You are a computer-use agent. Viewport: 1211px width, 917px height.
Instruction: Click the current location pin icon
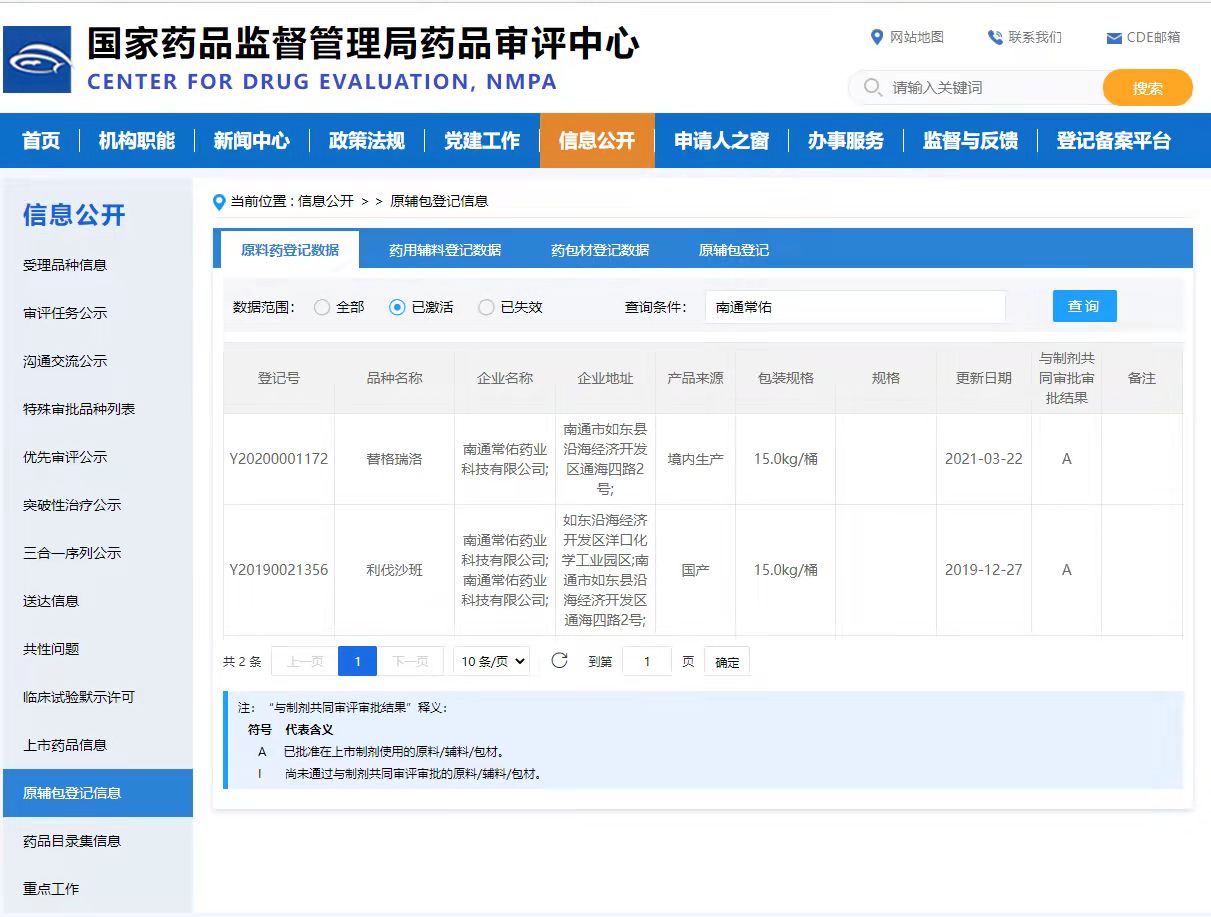(x=220, y=202)
